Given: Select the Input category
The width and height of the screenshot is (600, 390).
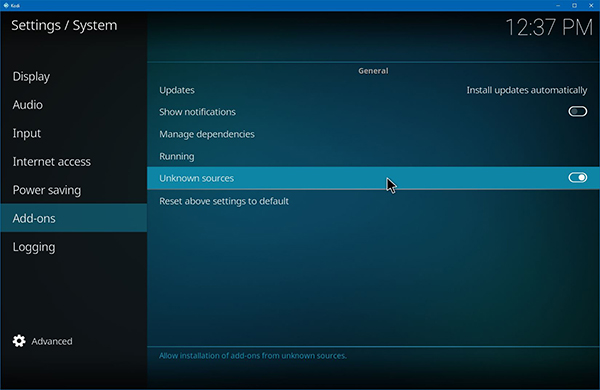Looking at the screenshot, I should tap(74, 133).
